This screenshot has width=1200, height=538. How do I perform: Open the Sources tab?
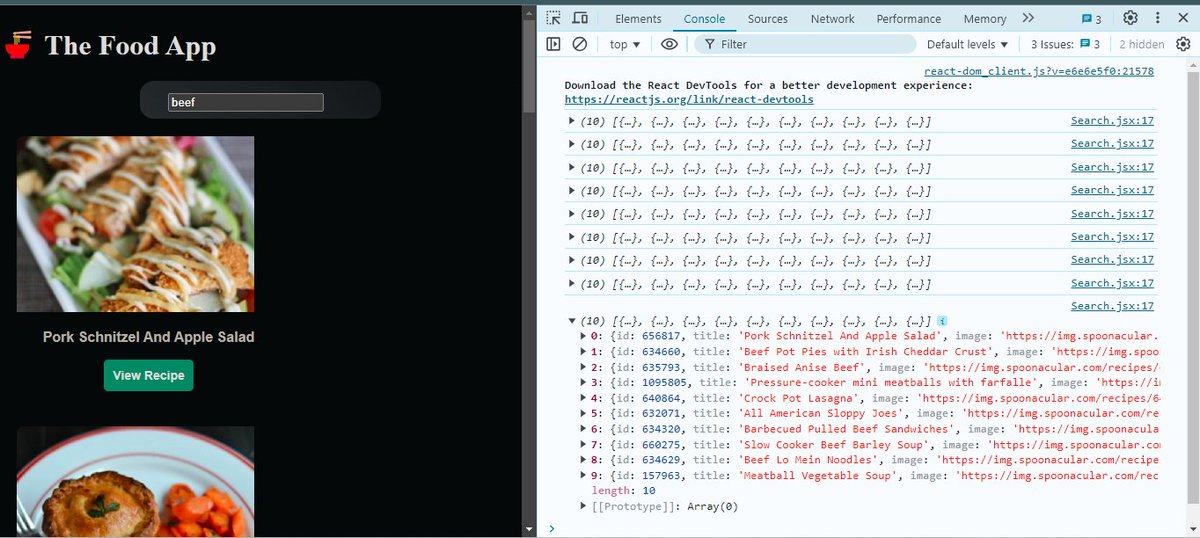pyautogui.click(x=768, y=19)
